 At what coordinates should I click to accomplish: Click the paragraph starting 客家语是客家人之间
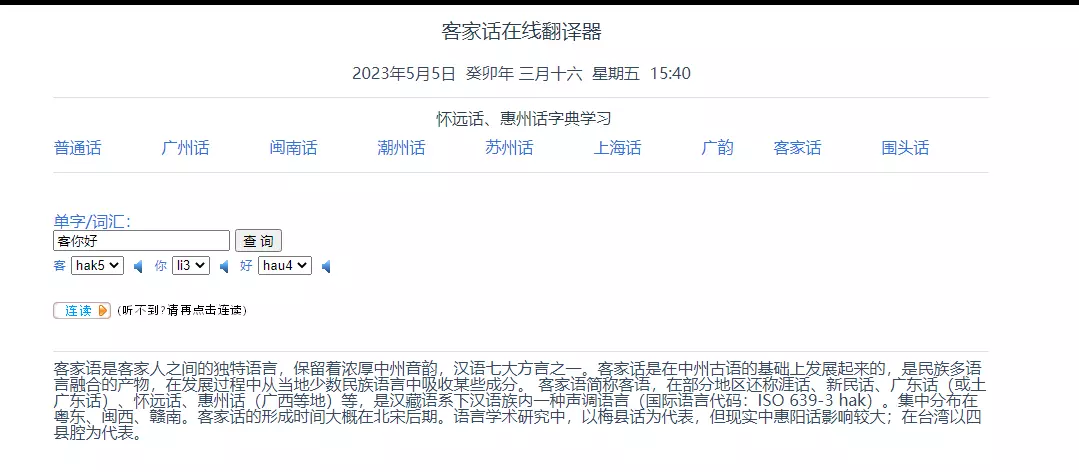pyautogui.click(x=520, y=400)
